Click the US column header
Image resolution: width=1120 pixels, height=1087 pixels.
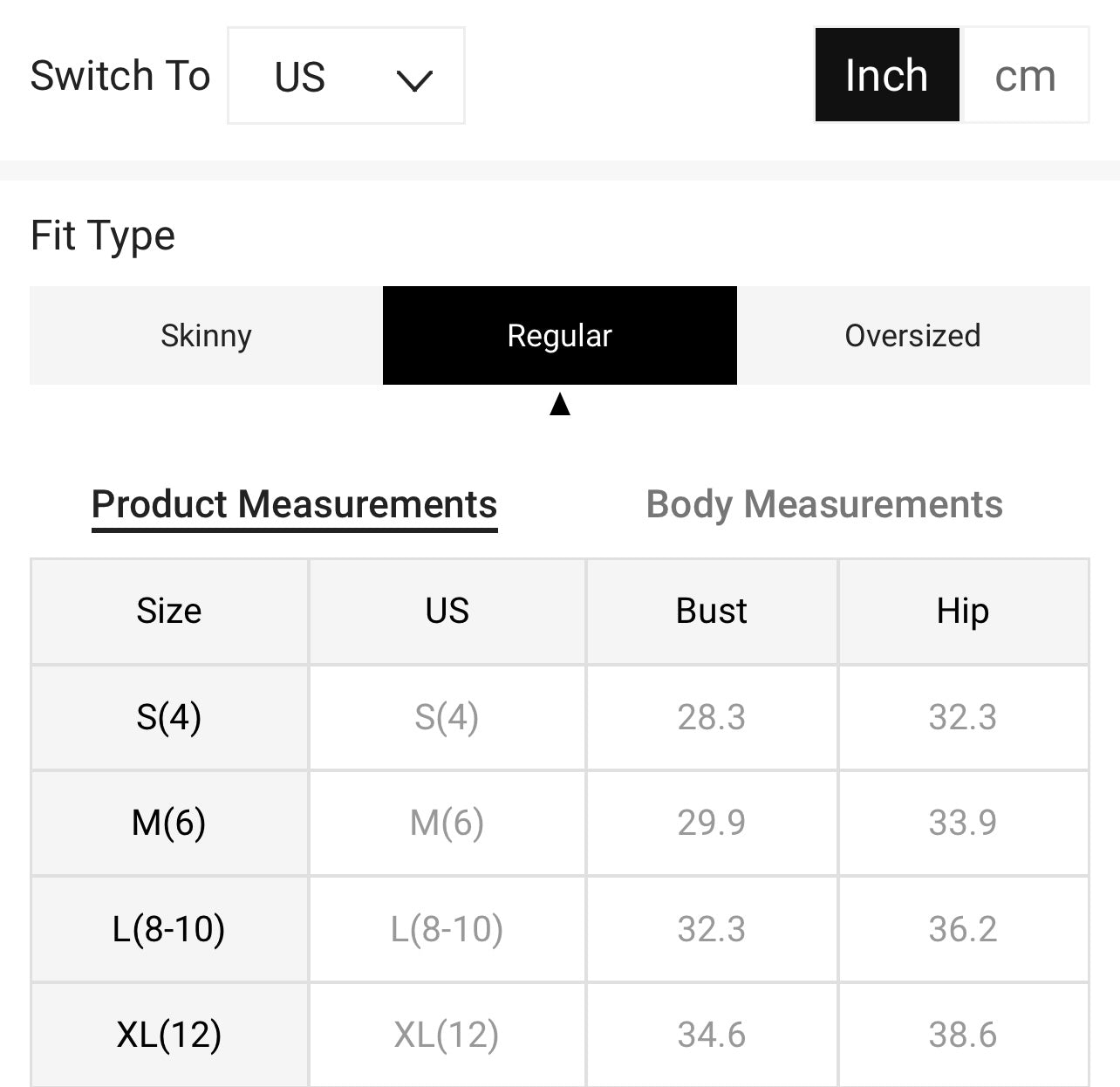point(447,612)
